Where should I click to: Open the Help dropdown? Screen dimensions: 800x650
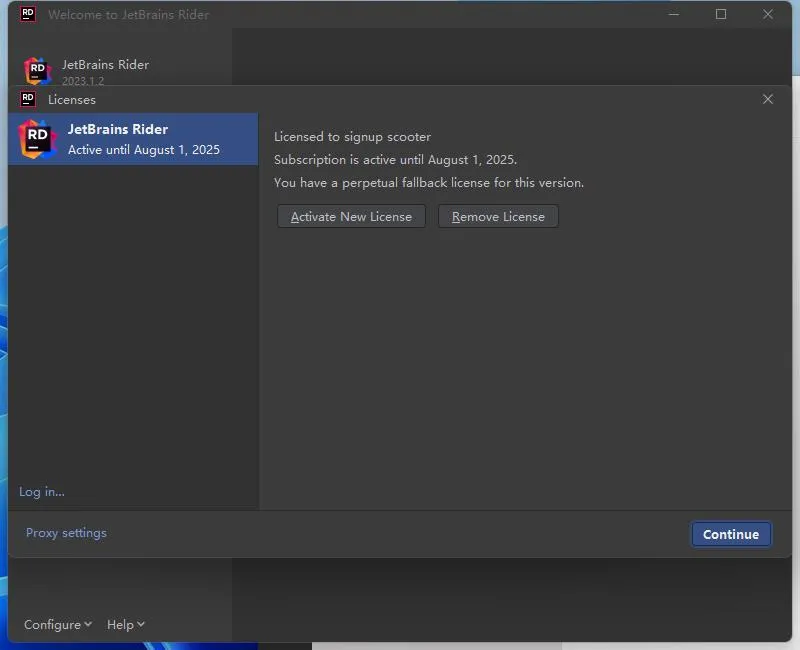[x=126, y=624]
